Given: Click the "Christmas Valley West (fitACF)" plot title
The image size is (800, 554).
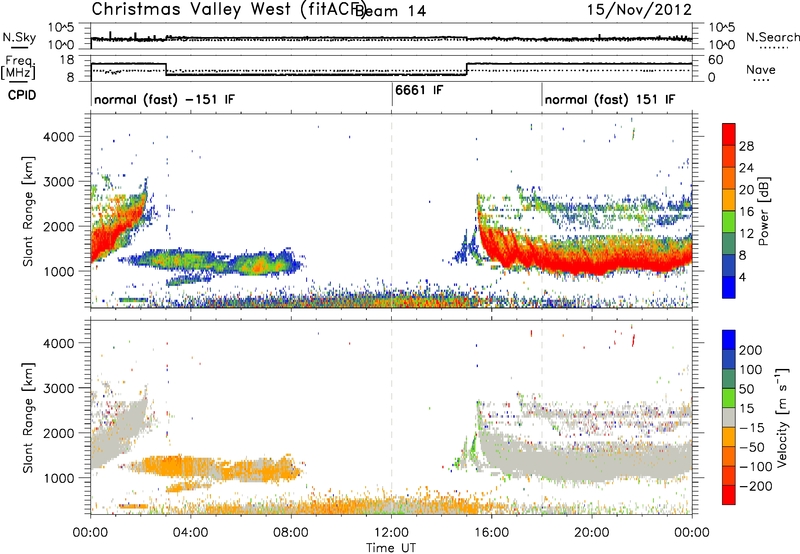Looking at the screenshot, I should (x=228, y=10).
